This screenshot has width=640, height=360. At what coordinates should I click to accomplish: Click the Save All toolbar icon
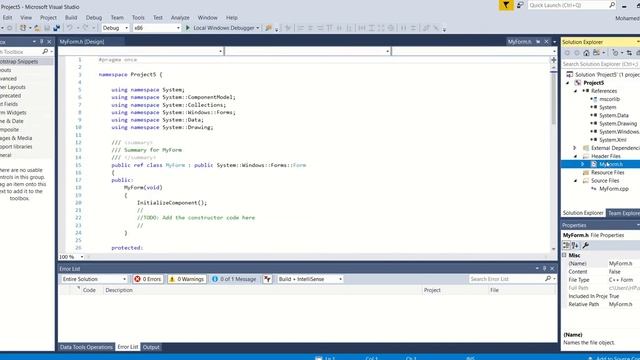(56, 28)
